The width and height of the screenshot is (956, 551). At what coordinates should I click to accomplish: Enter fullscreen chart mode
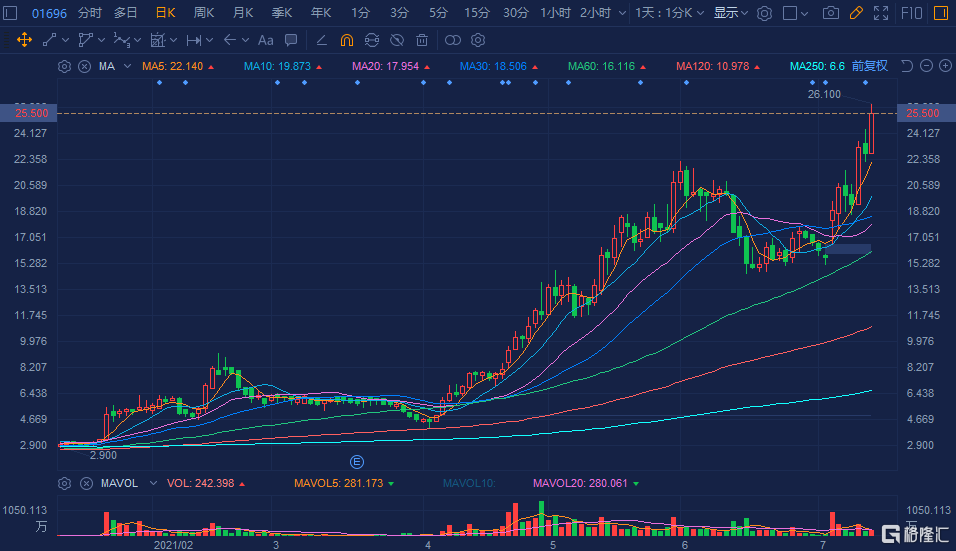click(880, 13)
